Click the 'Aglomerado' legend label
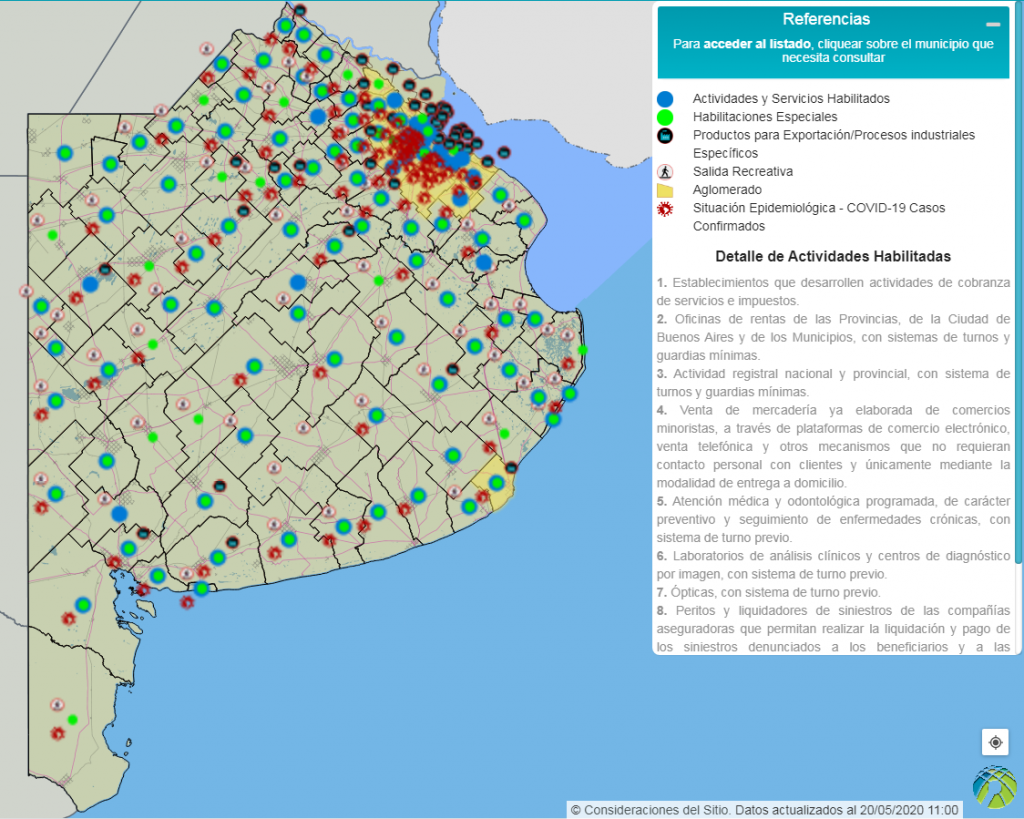 pos(727,190)
